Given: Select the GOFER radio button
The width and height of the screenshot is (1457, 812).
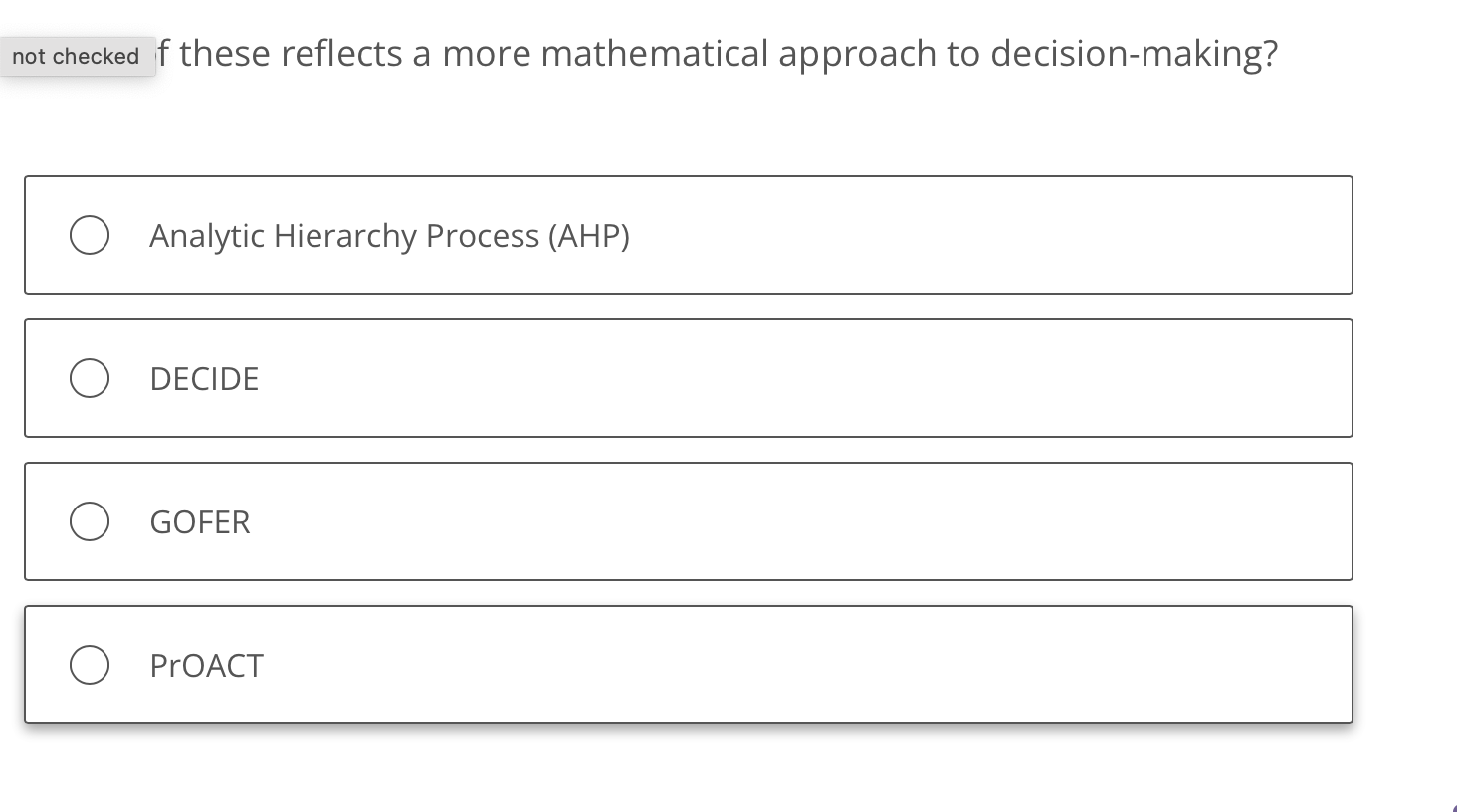Looking at the screenshot, I should 89,520.
